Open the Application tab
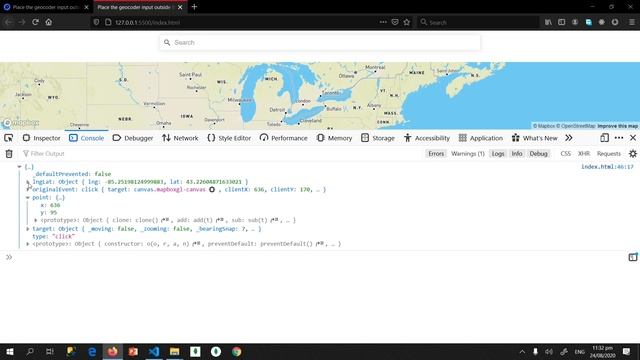640x360 pixels. (481, 138)
